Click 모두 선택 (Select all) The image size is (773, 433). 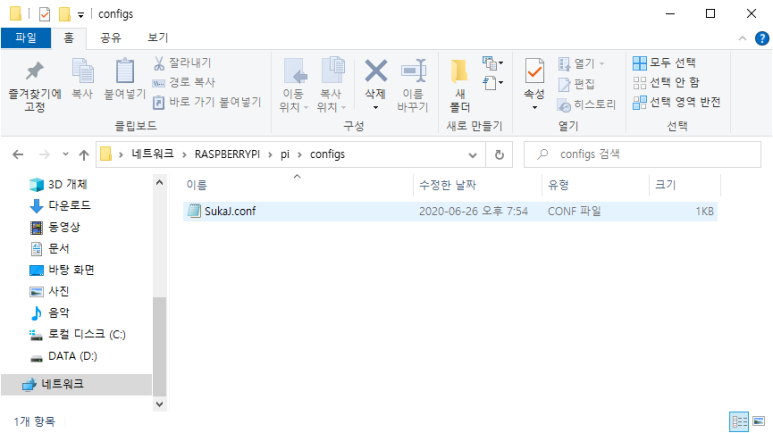[x=665, y=63]
